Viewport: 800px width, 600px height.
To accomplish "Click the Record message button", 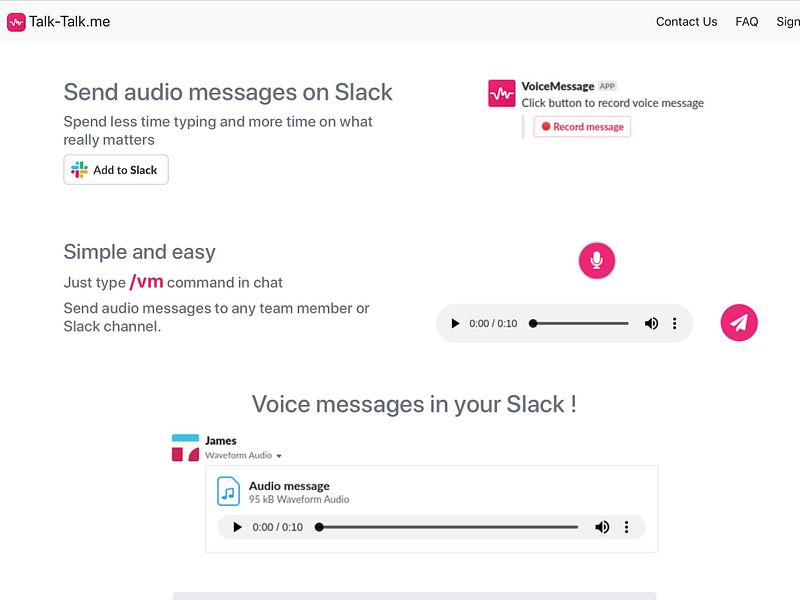I will [x=582, y=127].
